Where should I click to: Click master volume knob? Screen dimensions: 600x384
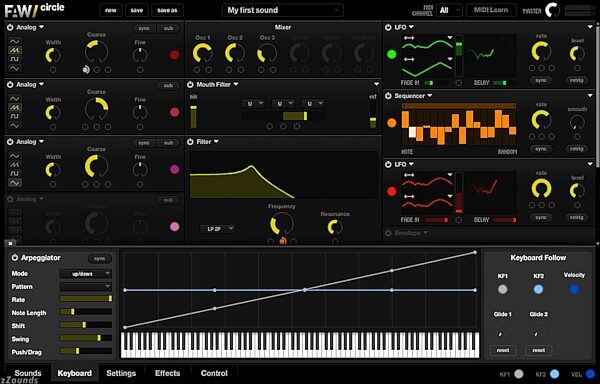coord(553,10)
